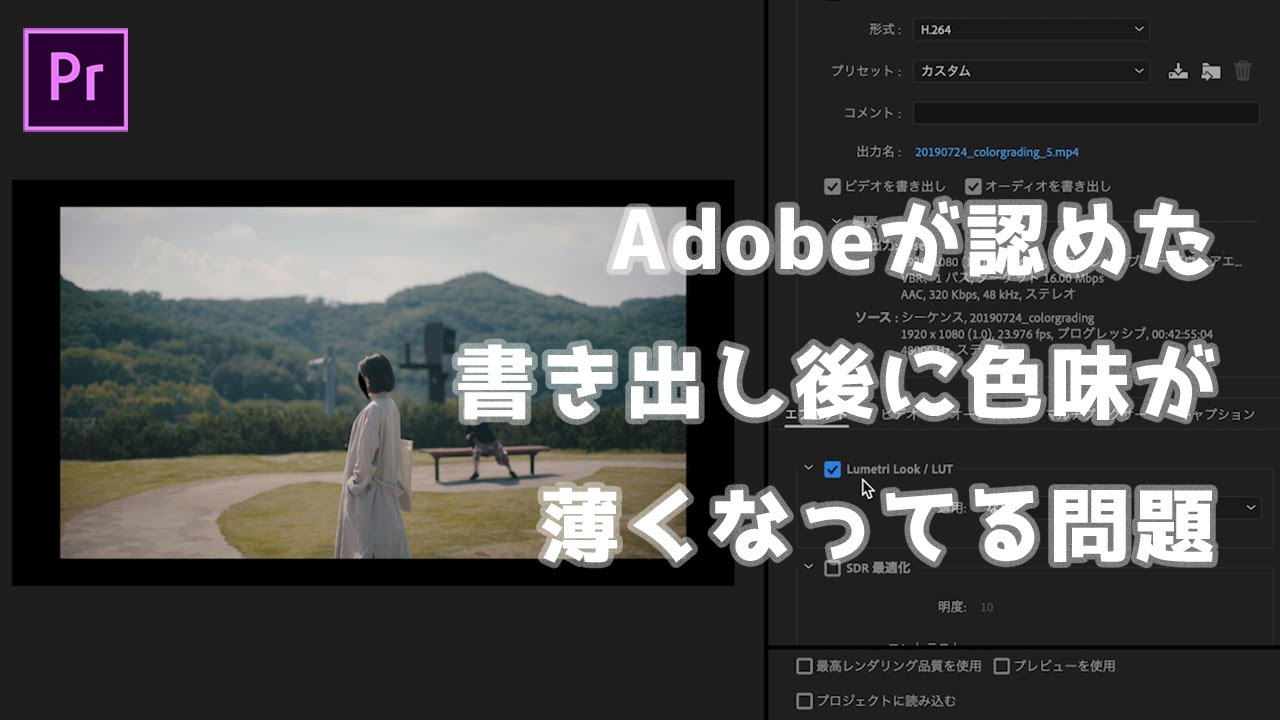Enable the SDR 最適化 checkbox
The width and height of the screenshot is (1280, 720).
coord(832,568)
